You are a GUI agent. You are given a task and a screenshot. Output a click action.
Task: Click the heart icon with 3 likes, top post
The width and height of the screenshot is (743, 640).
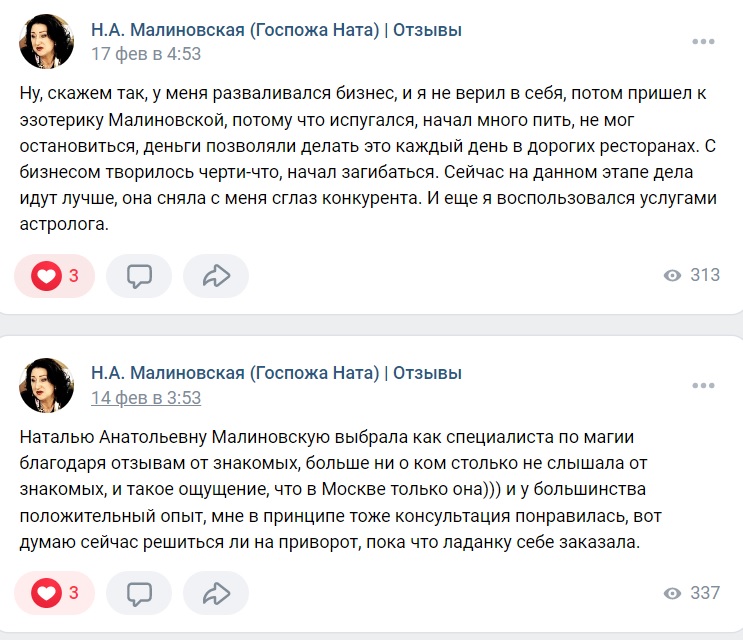coord(46,276)
